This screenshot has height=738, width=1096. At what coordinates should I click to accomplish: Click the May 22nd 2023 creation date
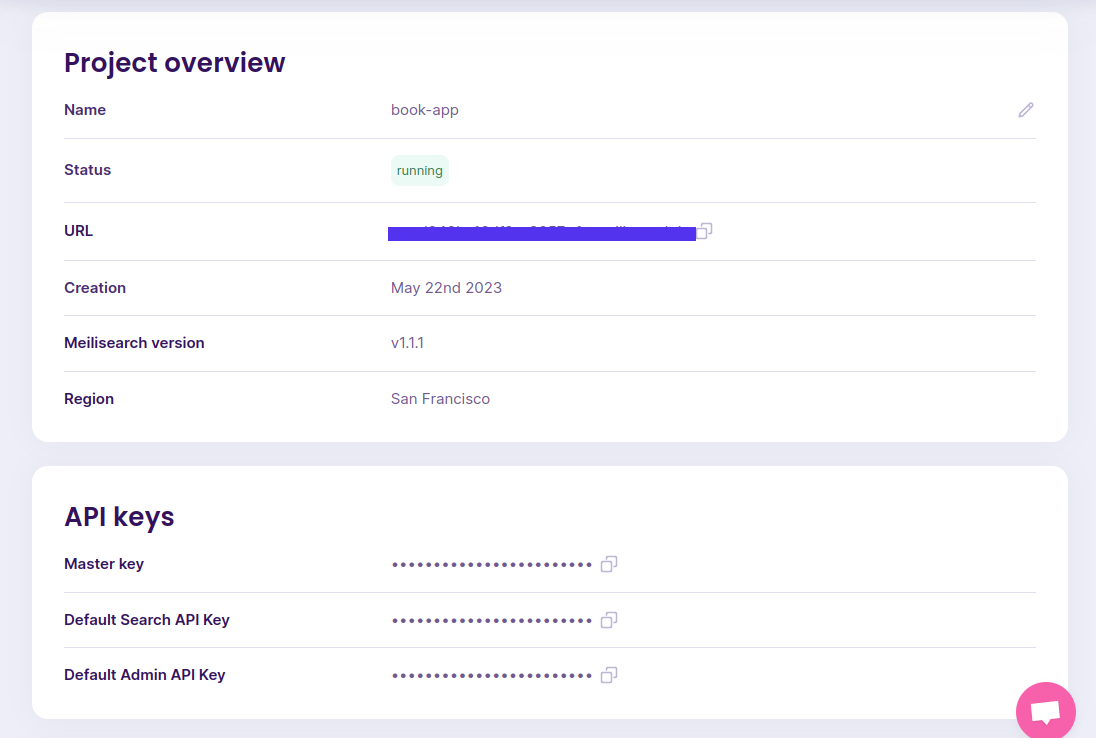(x=446, y=288)
